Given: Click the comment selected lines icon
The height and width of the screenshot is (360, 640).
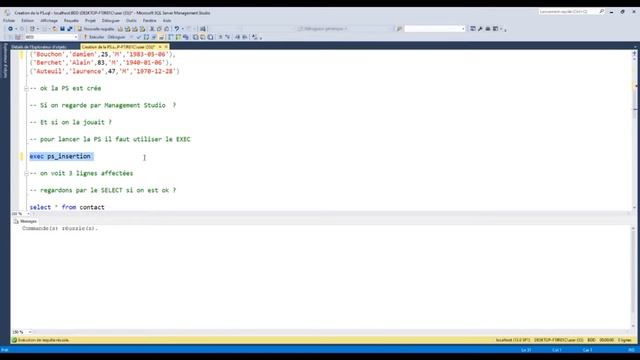Looking at the screenshot, I should [x=220, y=37].
